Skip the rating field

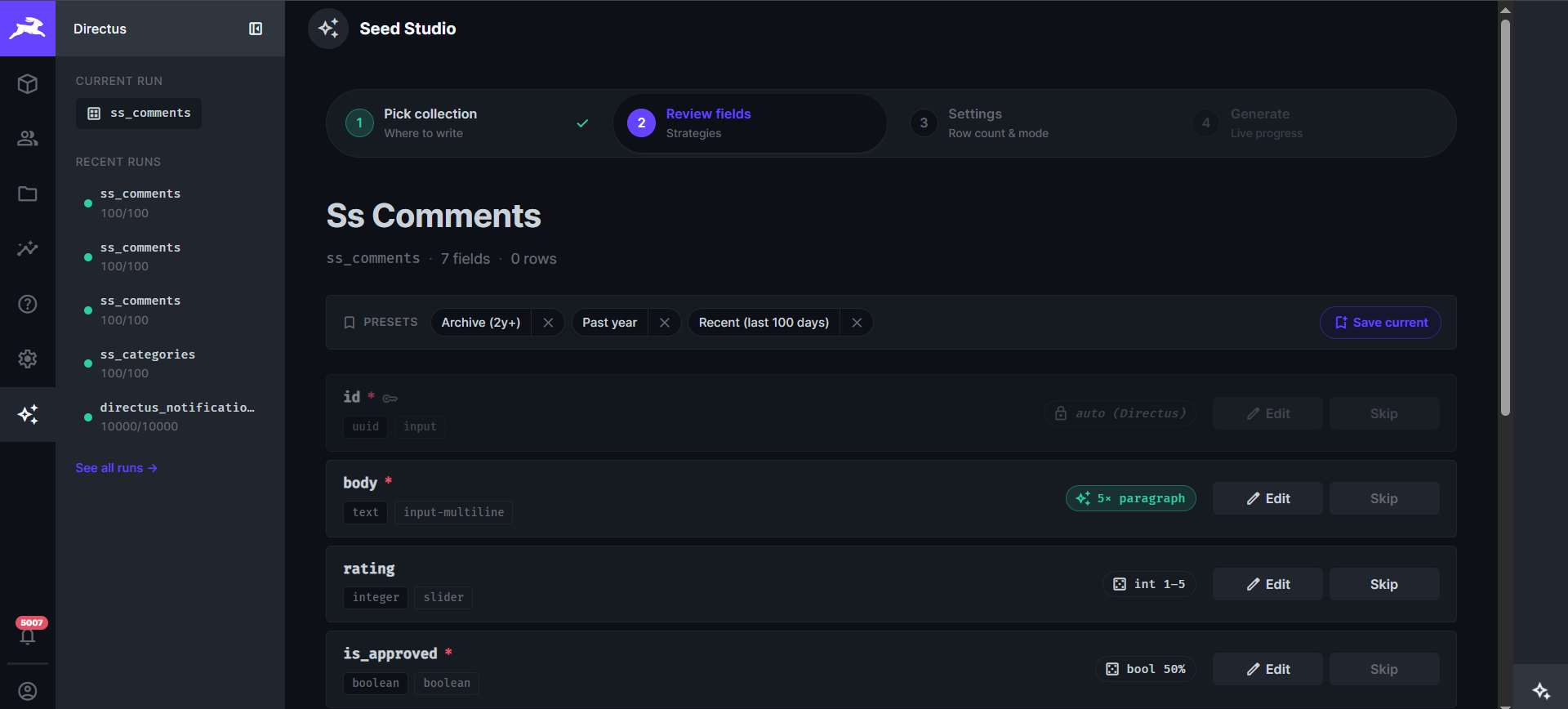click(x=1384, y=584)
